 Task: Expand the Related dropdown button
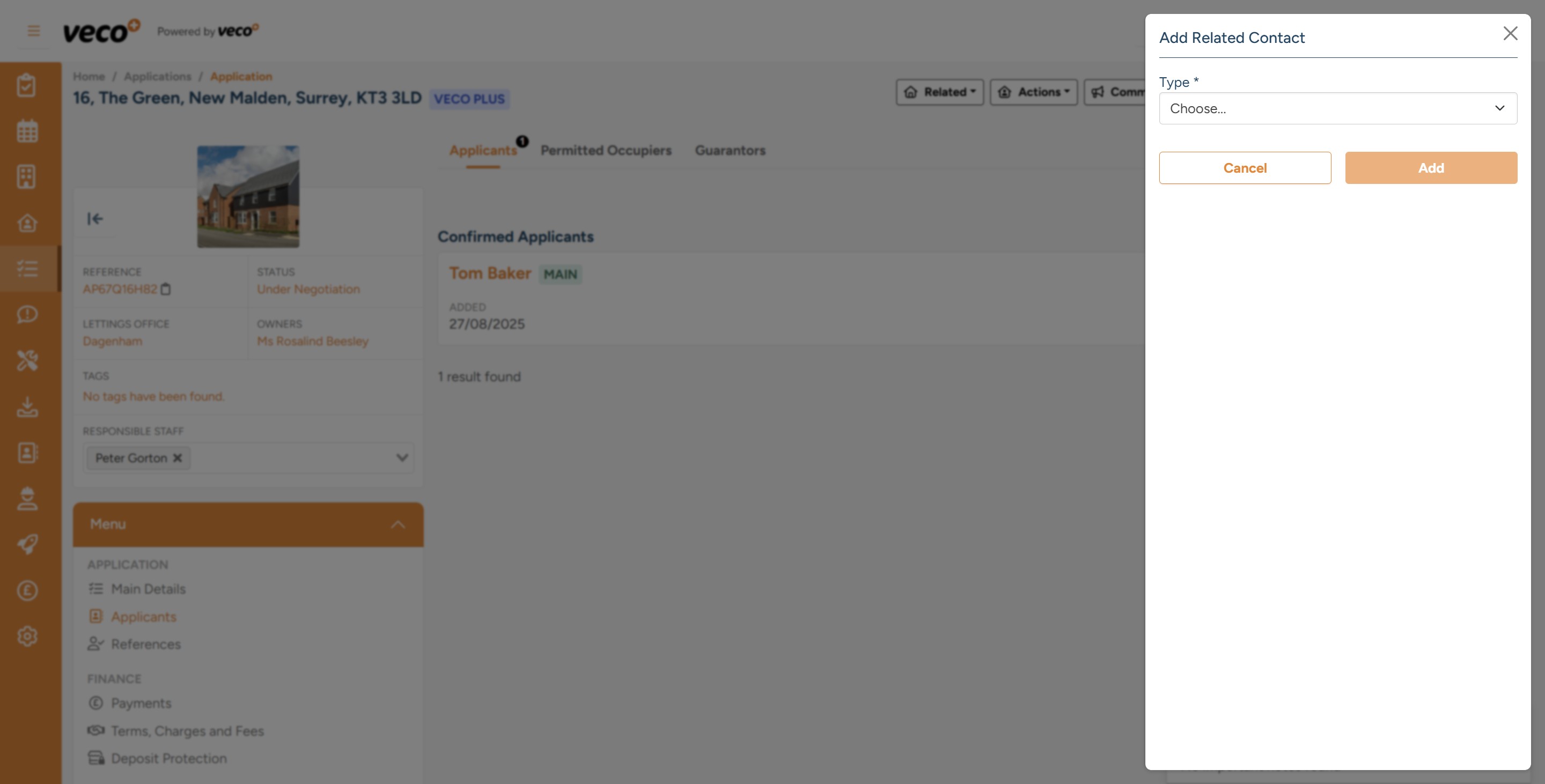(939, 92)
